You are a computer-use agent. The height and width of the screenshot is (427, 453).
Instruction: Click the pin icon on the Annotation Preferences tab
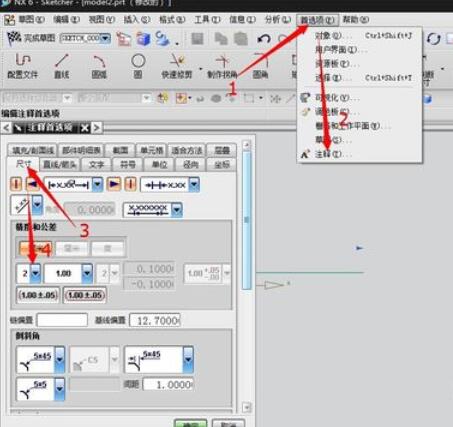click(18, 128)
